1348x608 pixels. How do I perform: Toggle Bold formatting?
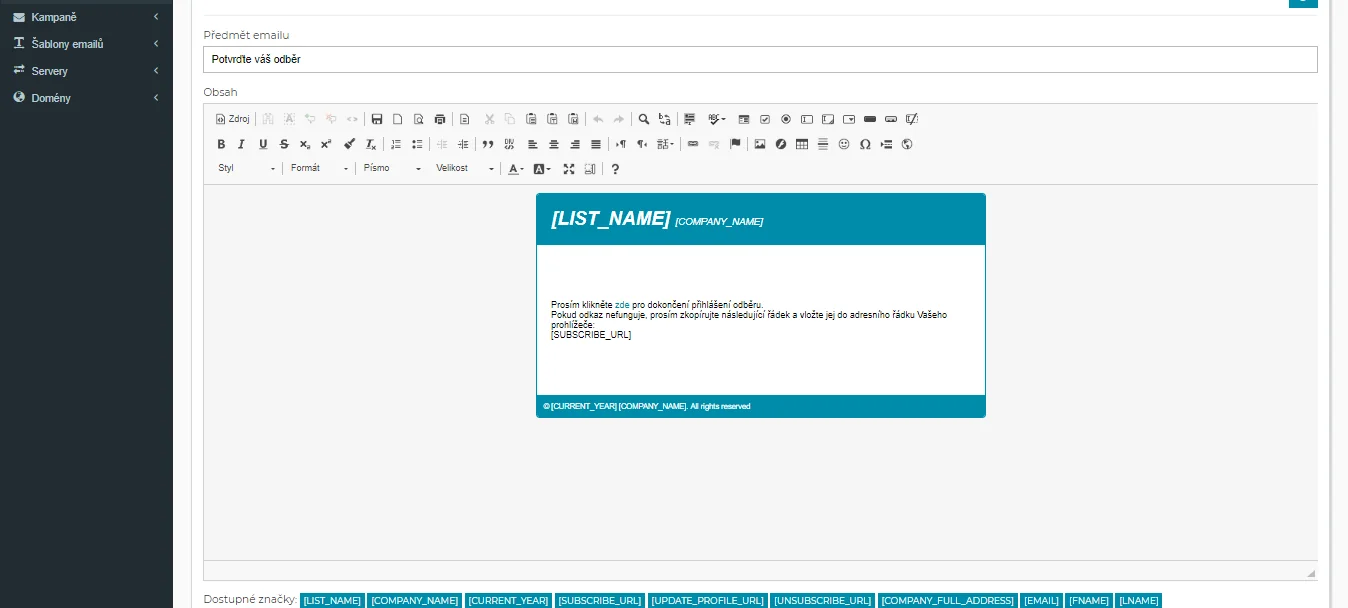tap(221, 144)
